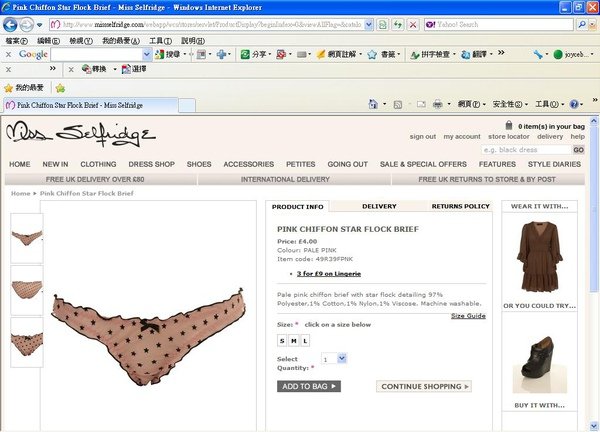600x432 pixels.
Task: Select size M
Action: pos(293,341)
